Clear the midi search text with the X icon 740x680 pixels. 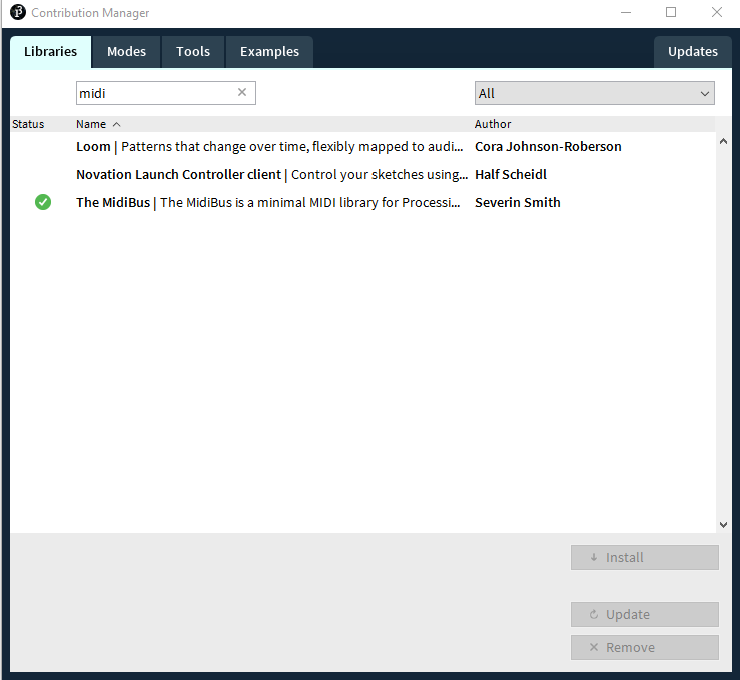pos(242,92)
